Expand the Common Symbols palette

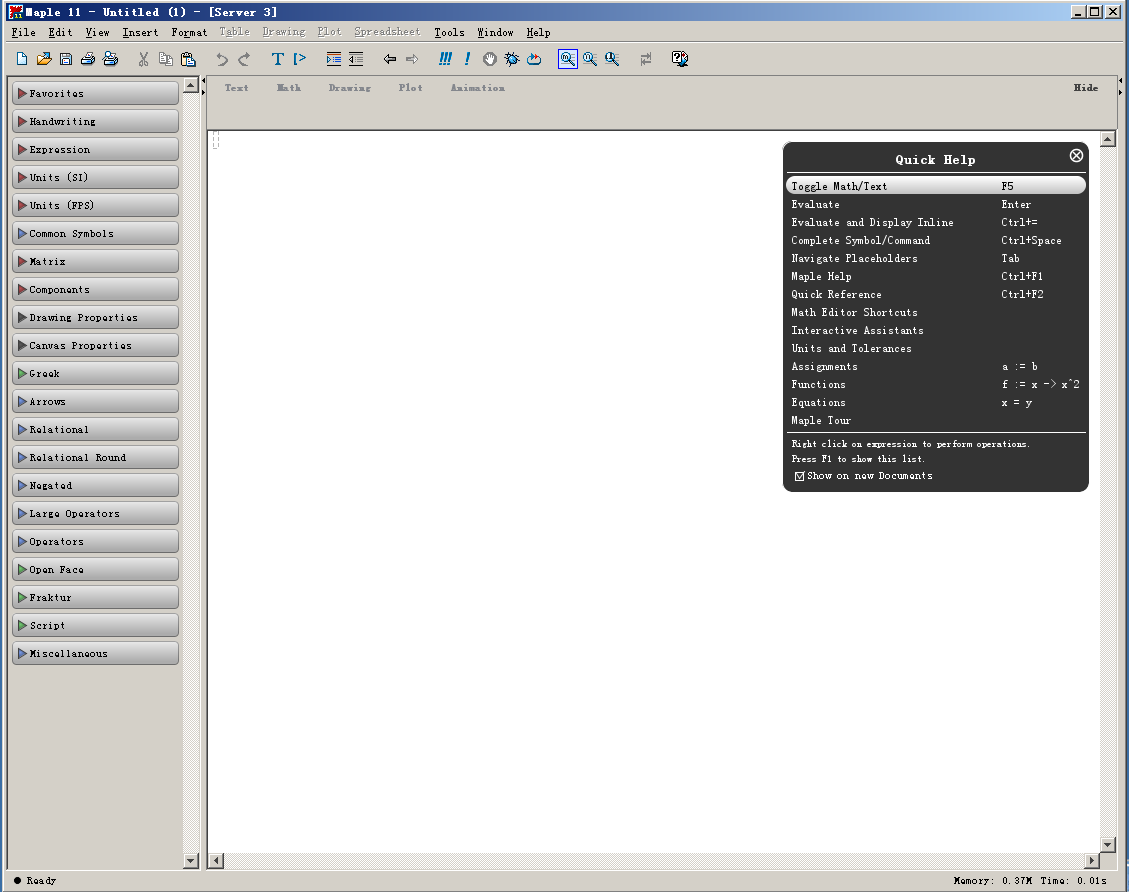pyautogui.click(x=95, y=234)
